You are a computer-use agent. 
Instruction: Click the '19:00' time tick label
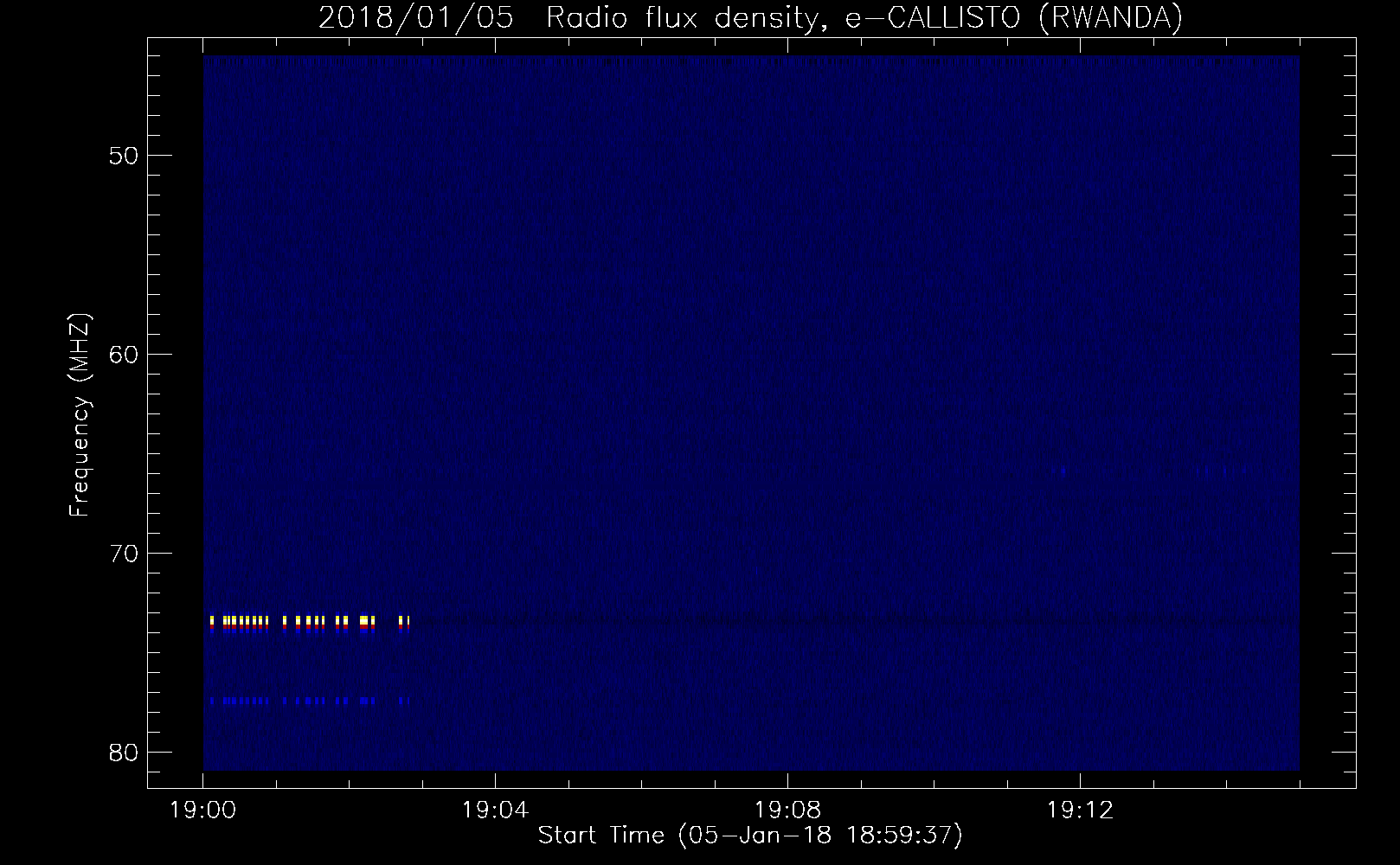[203, 811]
